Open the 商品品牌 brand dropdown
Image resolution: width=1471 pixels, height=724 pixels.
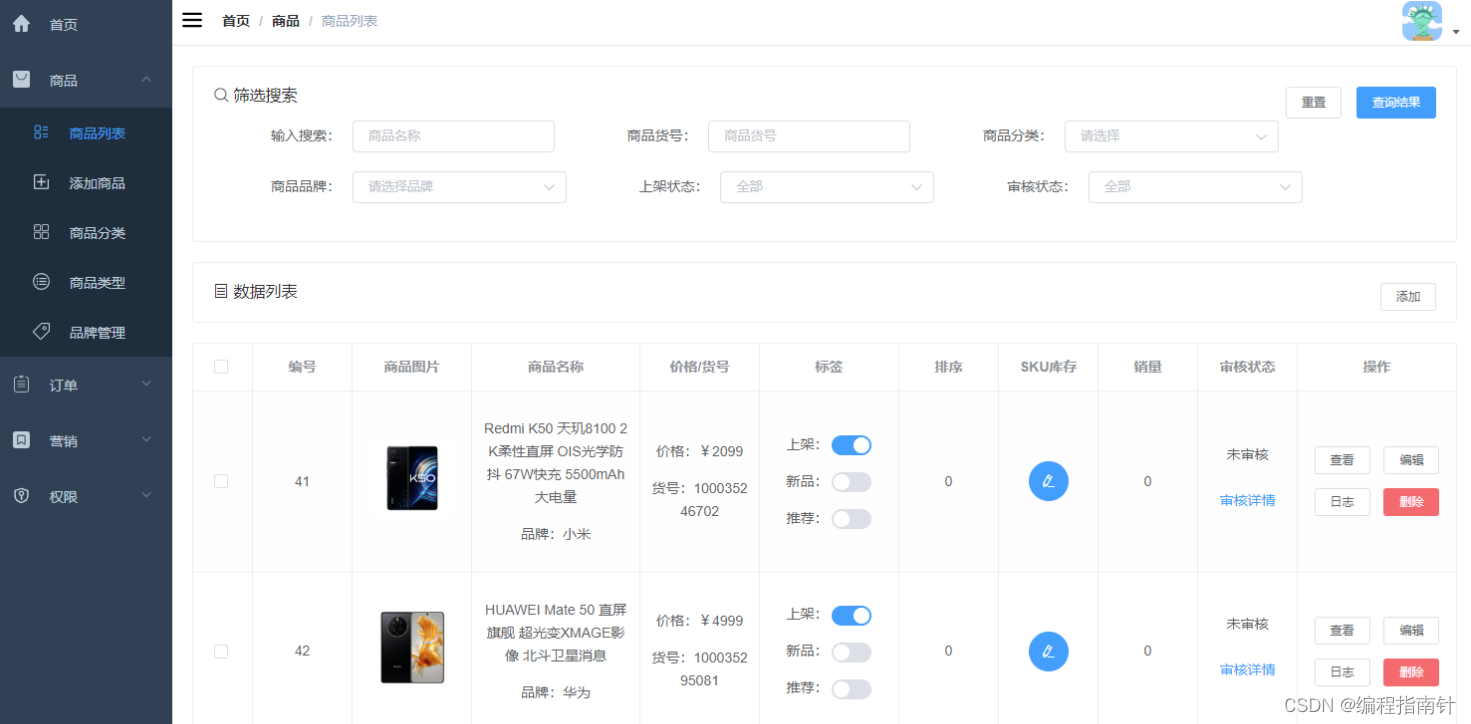tap(459, 187)
